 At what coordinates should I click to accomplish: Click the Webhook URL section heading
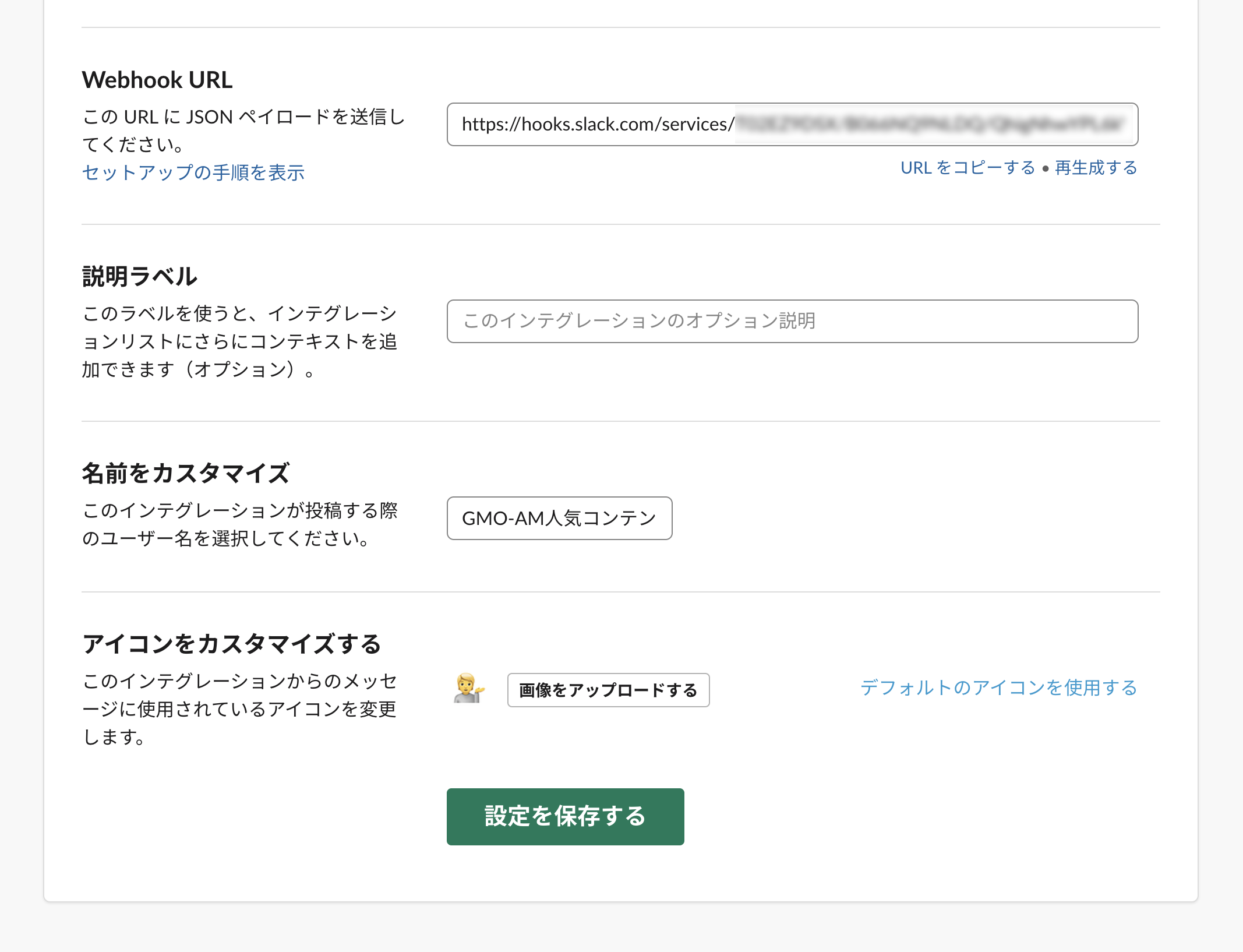(x=157, y=80)
